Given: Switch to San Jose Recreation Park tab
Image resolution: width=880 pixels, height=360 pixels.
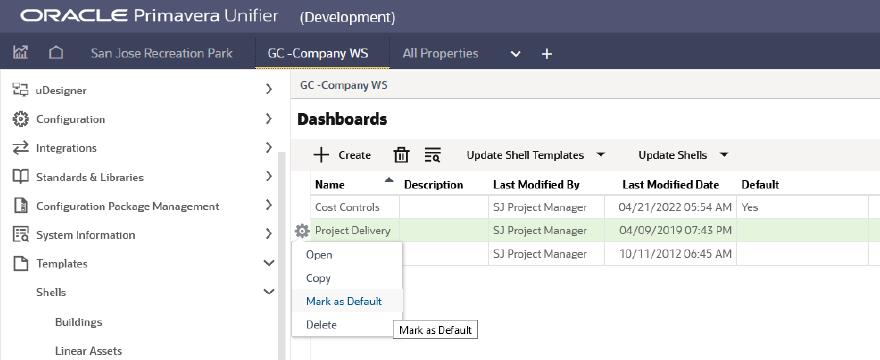Looking at the screenshot, I should (162, 53).
